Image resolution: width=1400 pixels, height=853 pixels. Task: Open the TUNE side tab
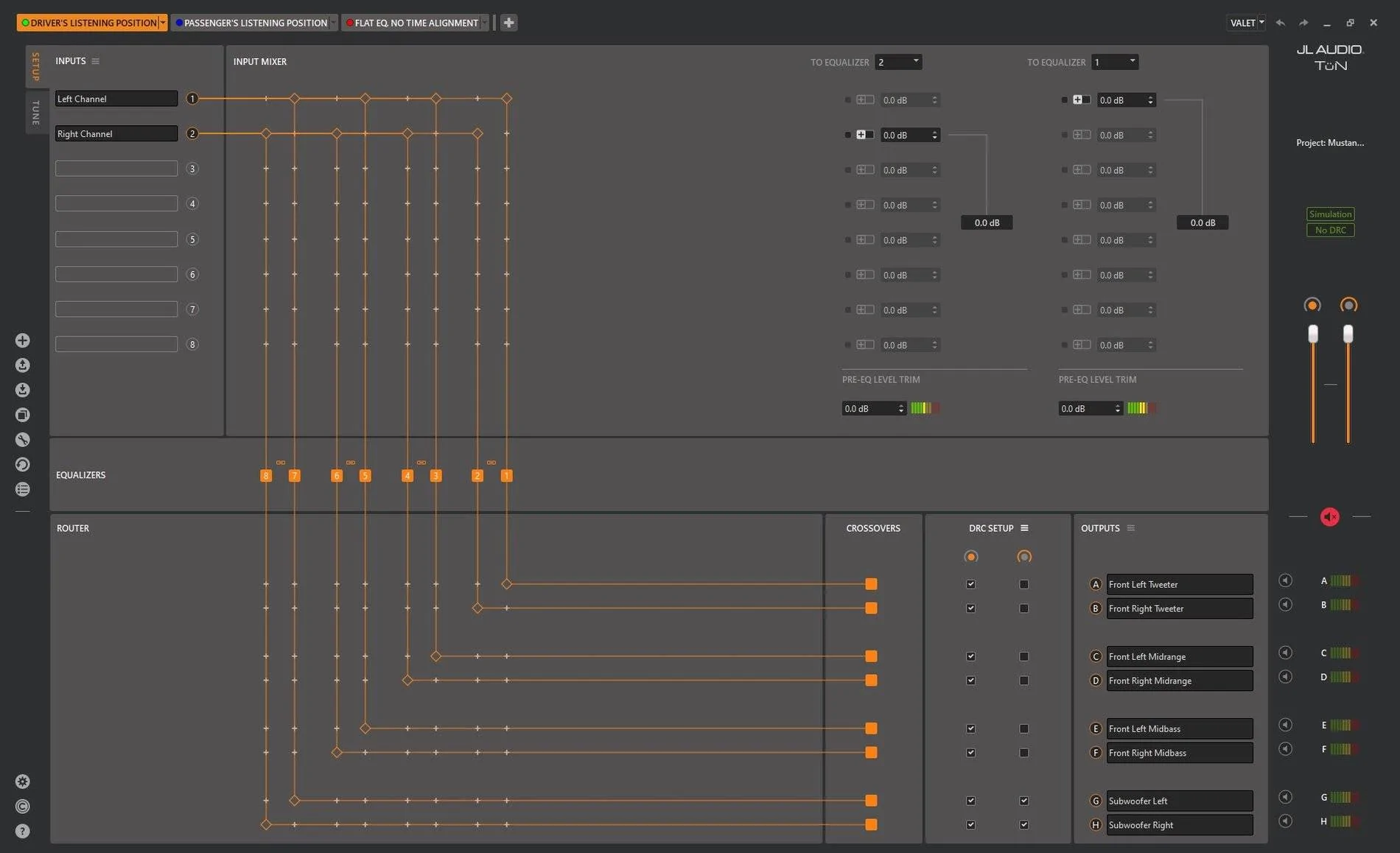[35, 112]
